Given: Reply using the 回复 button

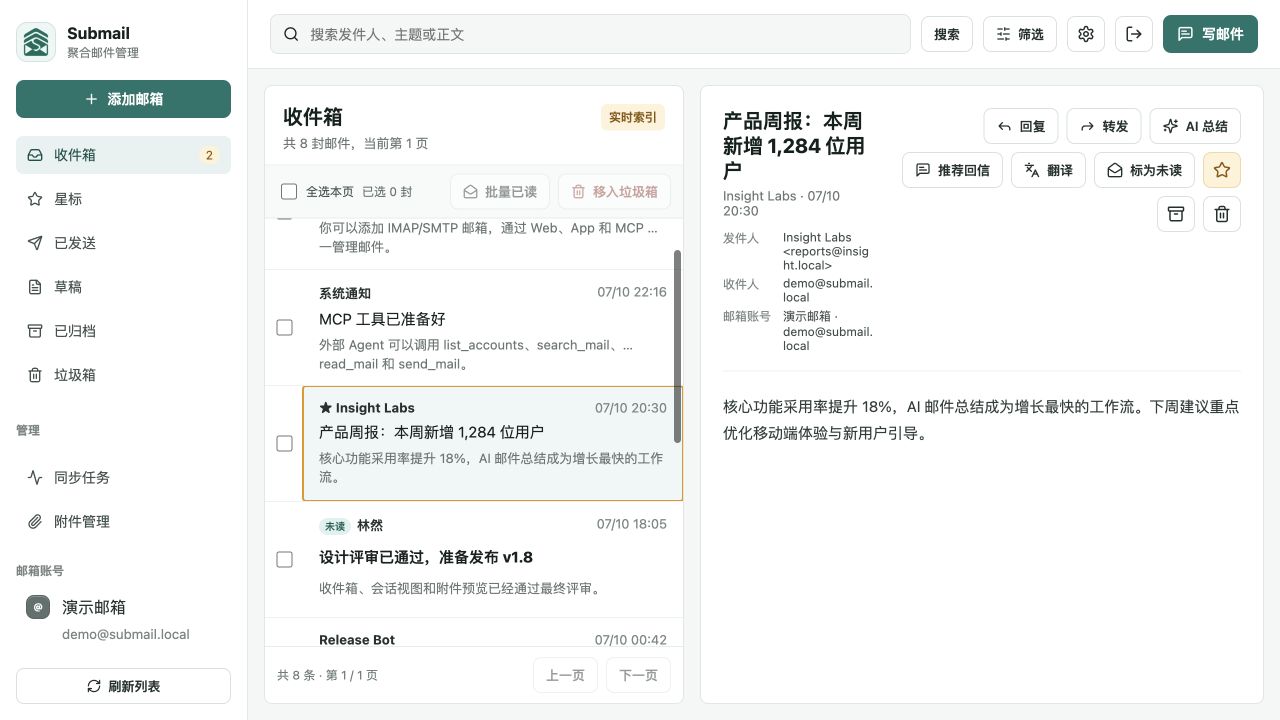Looking at the screenshot, I should tap(1021, 126).
